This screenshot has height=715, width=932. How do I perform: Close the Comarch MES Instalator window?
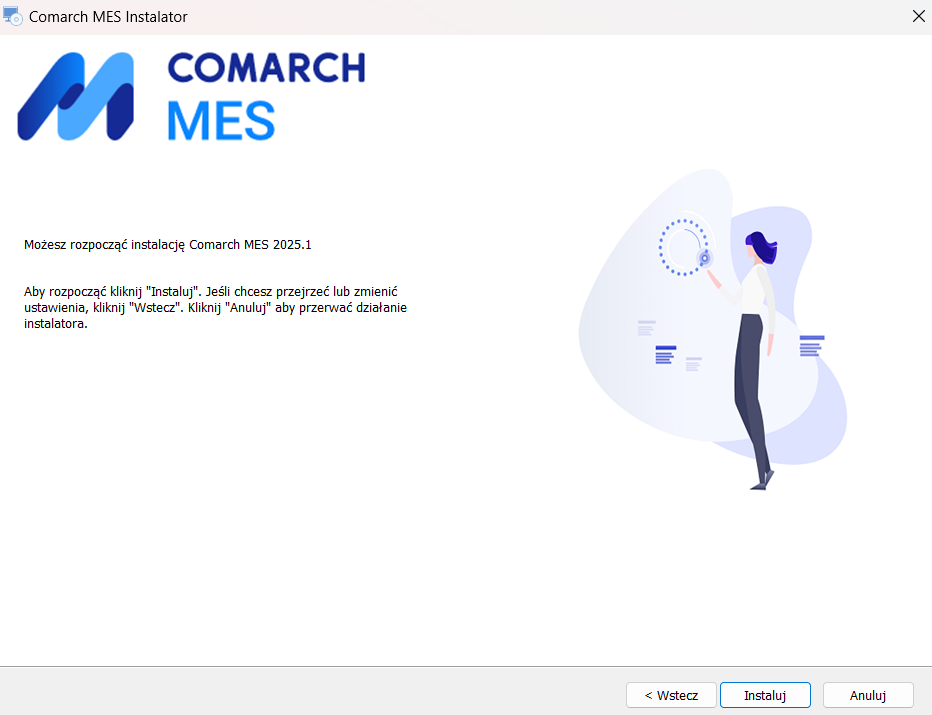(x=918, y=17)
